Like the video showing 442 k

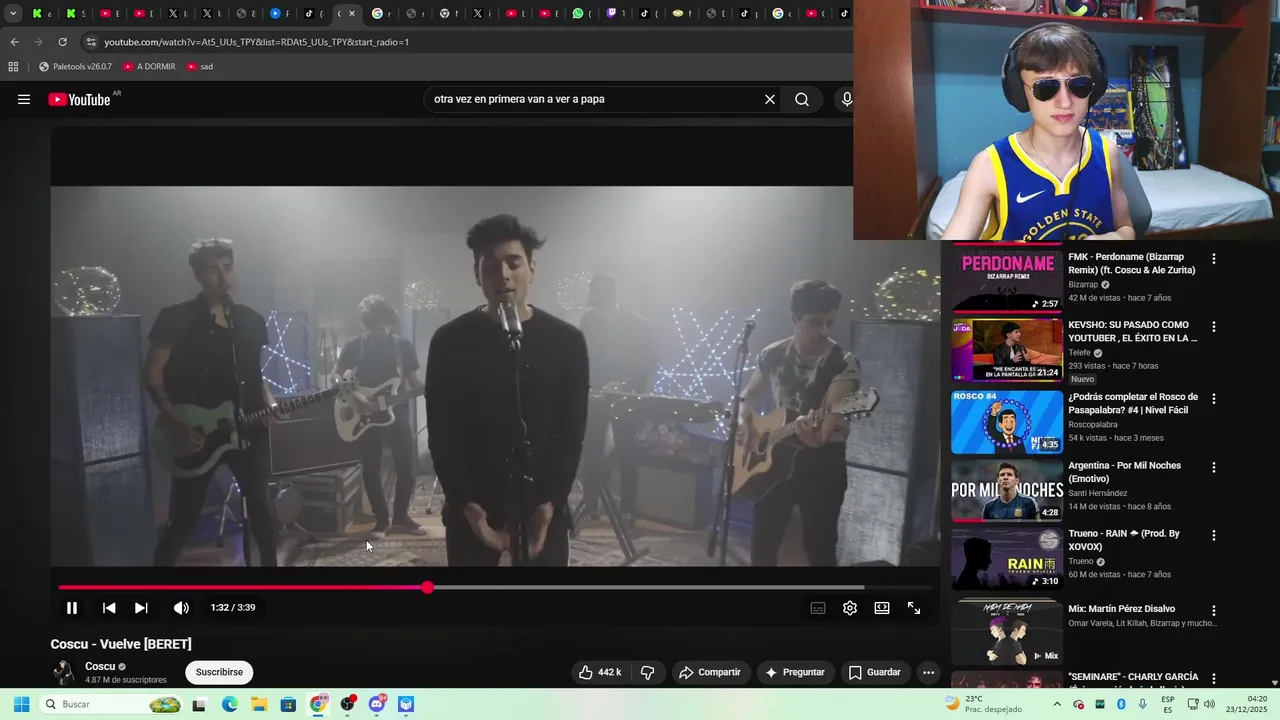pyautogui.click(x=600, y=672)
